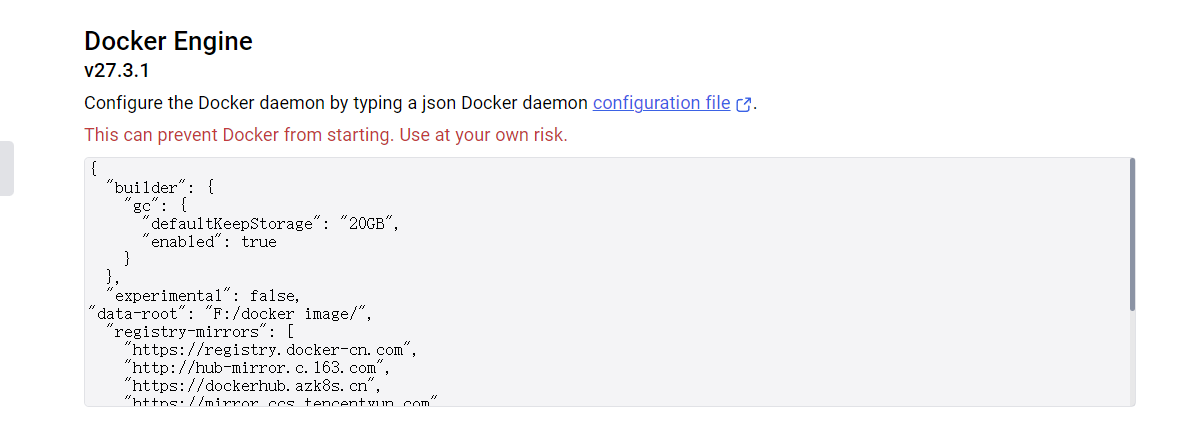
Task: Open the configuration file link
Action: pos(661,103)
